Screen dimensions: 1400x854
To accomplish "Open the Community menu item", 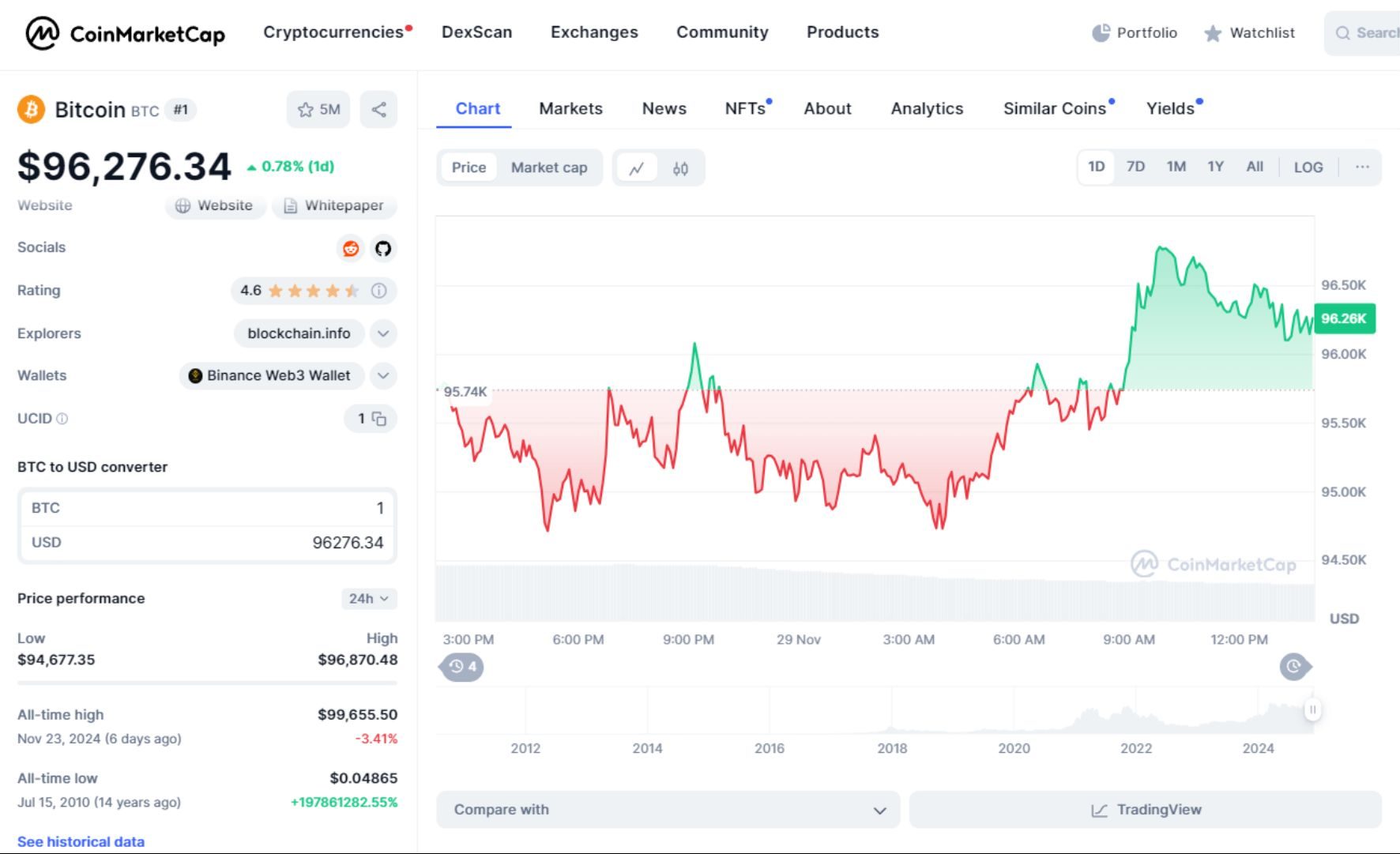I will (x=721, y=32).
